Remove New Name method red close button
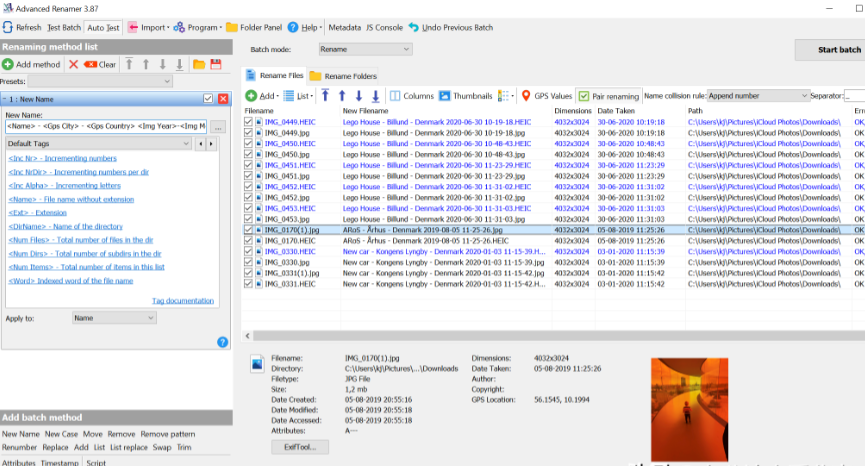865x466 pixels. pos(223,99)
